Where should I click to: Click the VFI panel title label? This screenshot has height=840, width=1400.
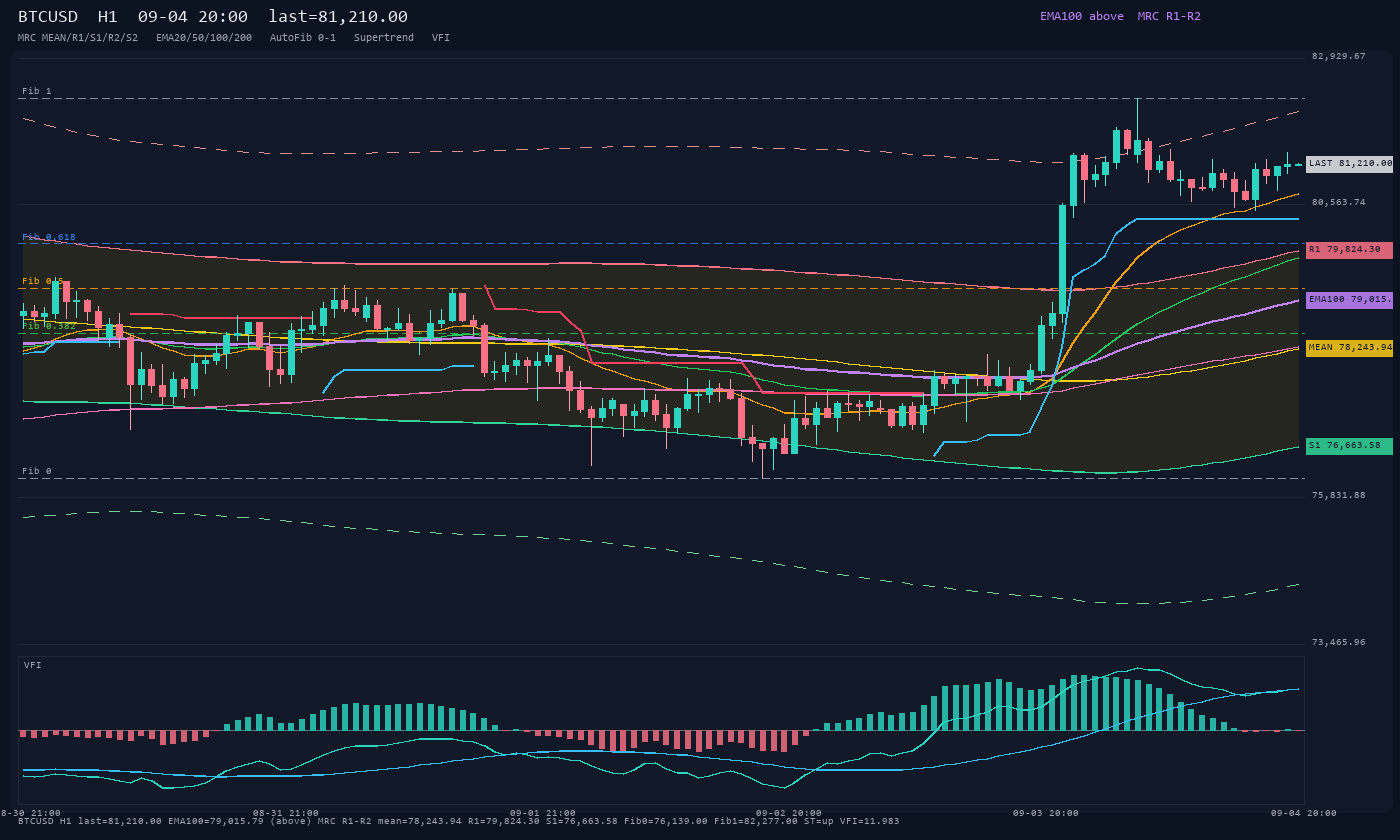coord(33,665)
